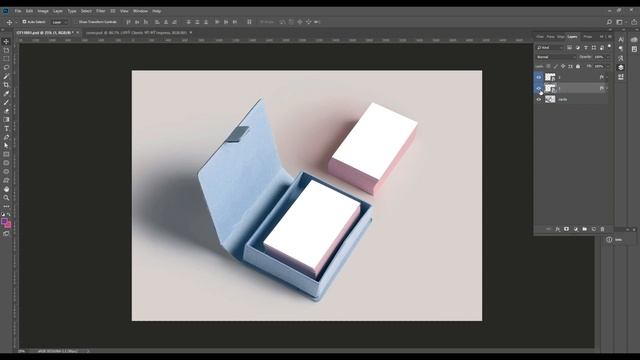This screenshot has width=640, height=360.
Task: Enable the Show Transform Controls checkbox
Action: coord(76,22)
